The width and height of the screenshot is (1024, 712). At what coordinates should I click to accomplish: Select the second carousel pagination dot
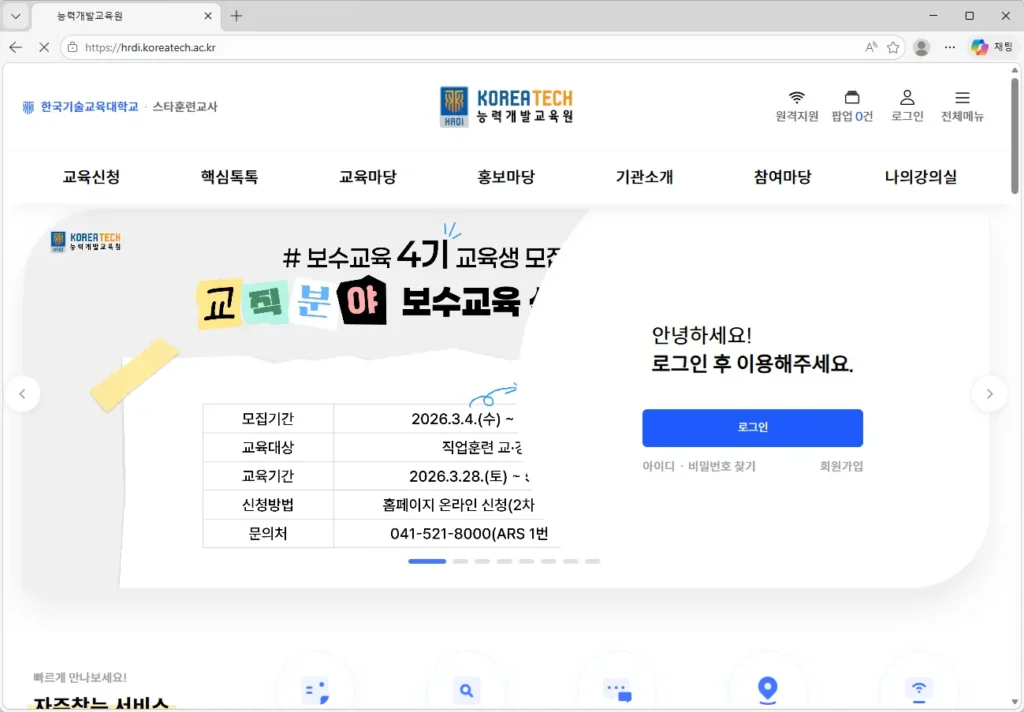click(x=461, y=561)
